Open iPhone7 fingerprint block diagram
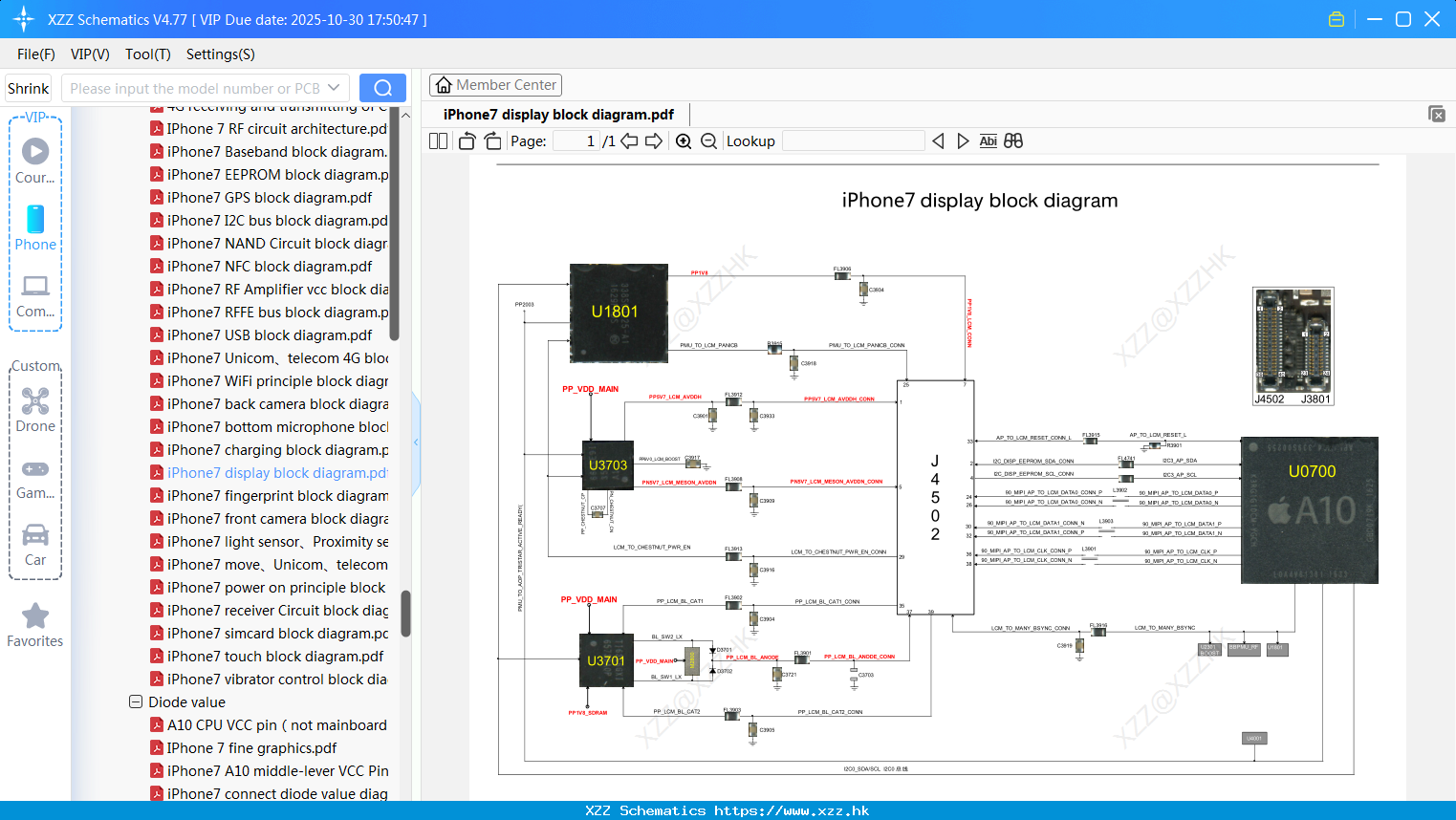This screenshot has height=820, width=1456. pos(270,495)
